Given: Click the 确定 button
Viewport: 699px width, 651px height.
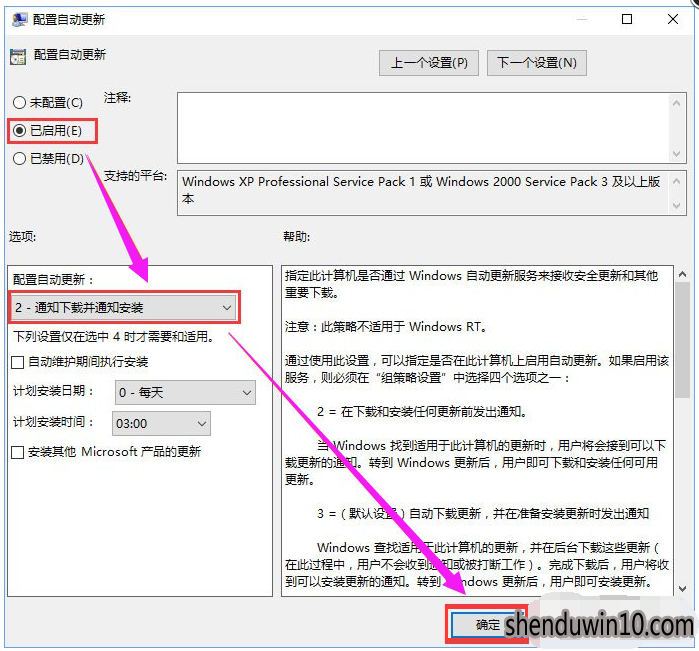Looking at the screenshot, I should tap(488, 625).
